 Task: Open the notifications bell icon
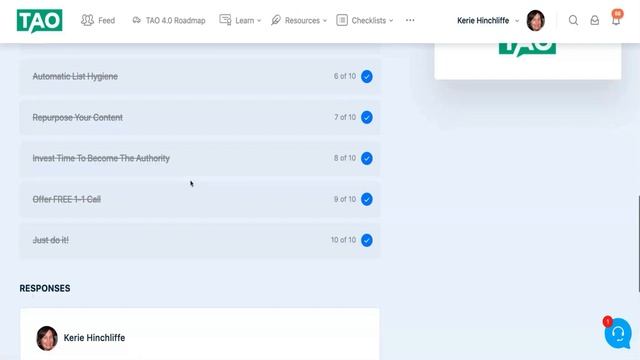coord(616,19)
